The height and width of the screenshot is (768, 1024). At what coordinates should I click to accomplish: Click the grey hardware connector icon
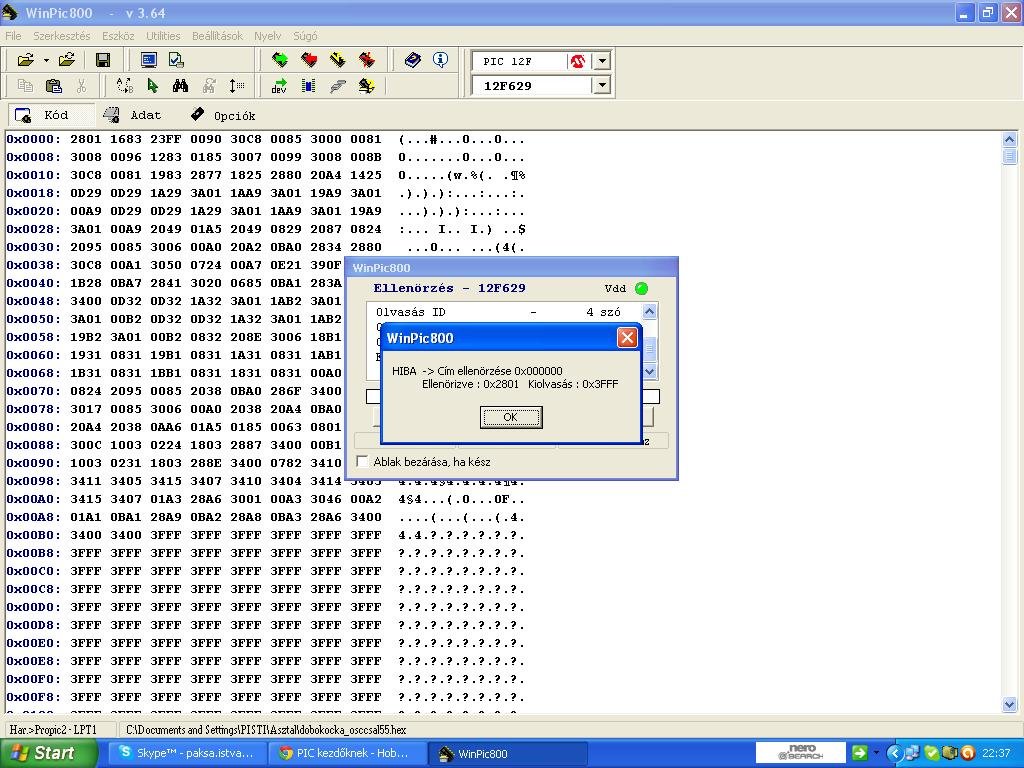point(338,86)
